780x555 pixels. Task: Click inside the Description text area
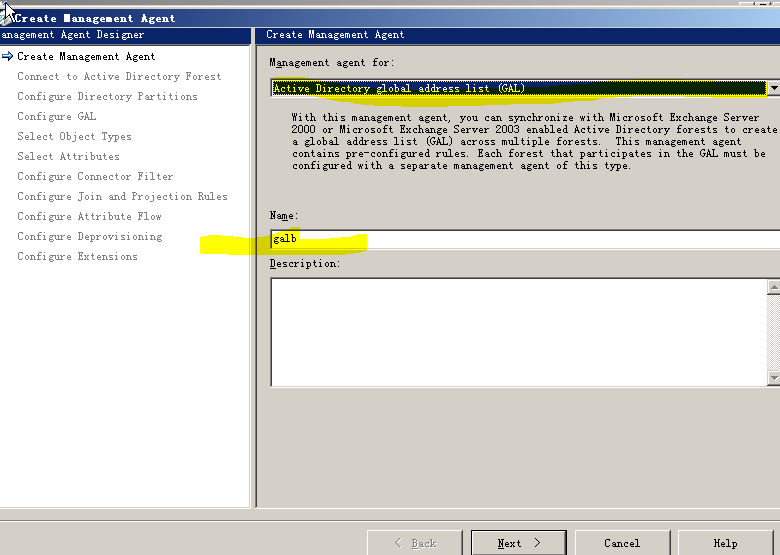click(519, 332)
